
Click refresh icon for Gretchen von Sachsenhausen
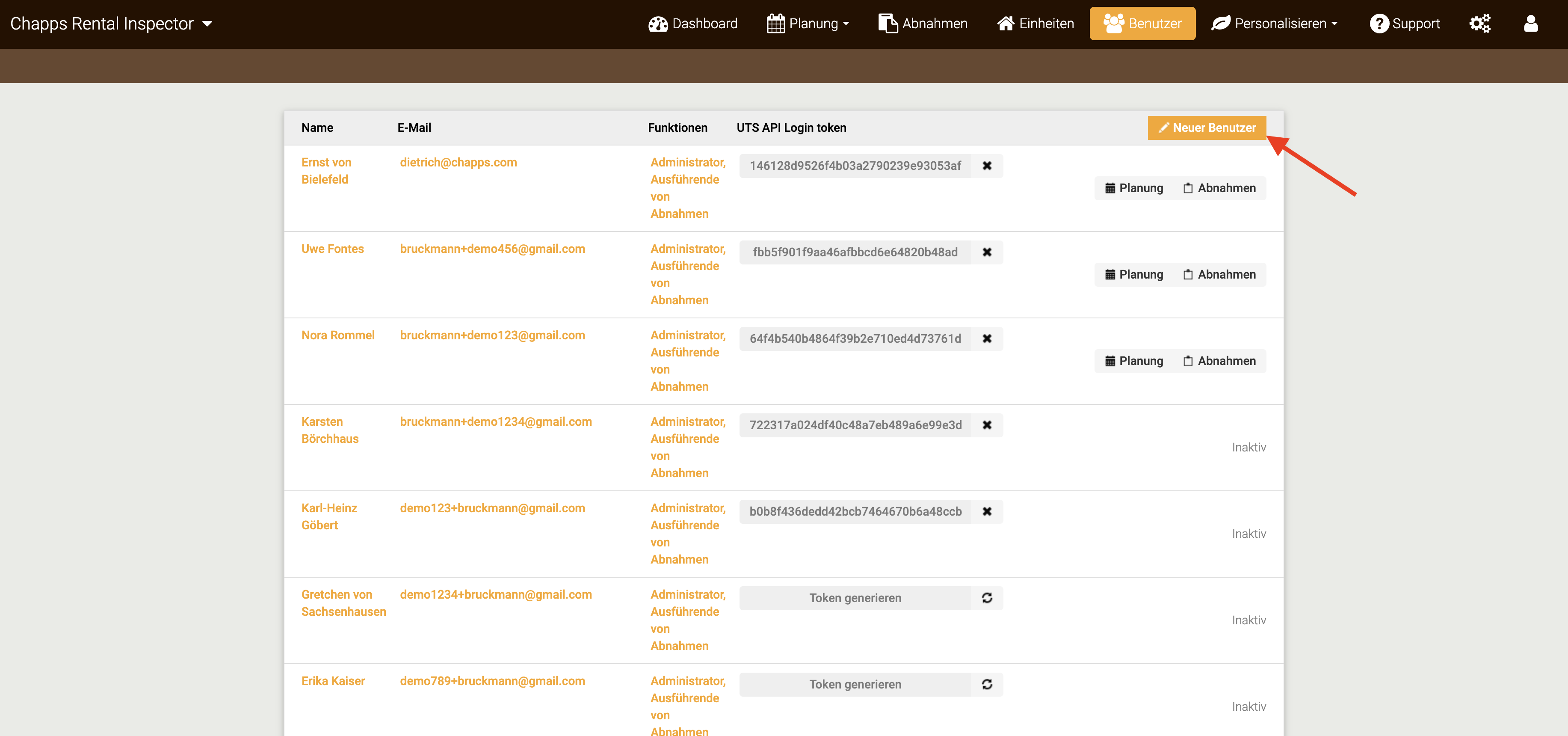point(987,598)
